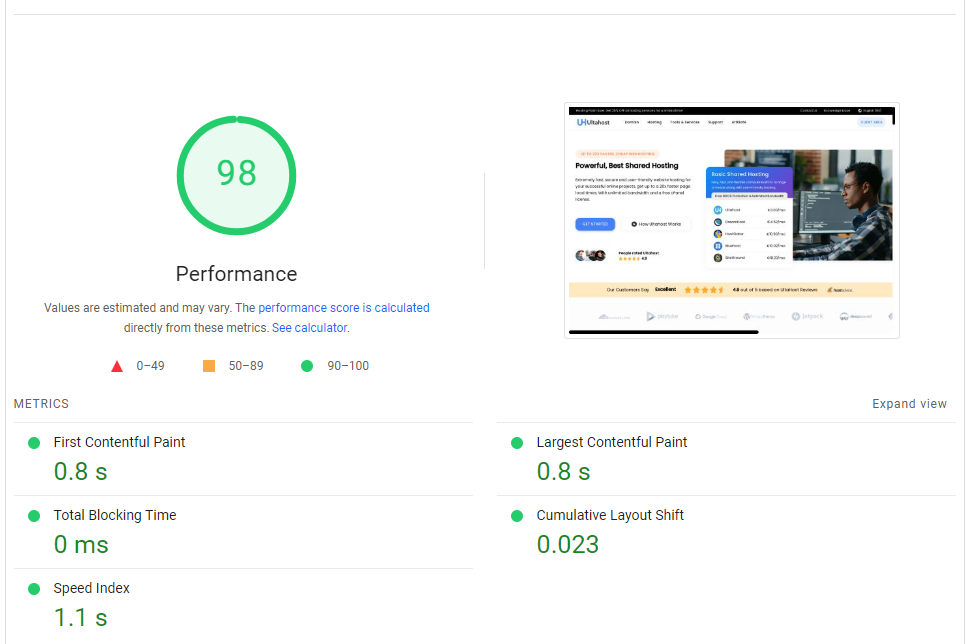Click the Largest Contentful Paint metric label
The image size is (971, 644).
coord(612,442)
